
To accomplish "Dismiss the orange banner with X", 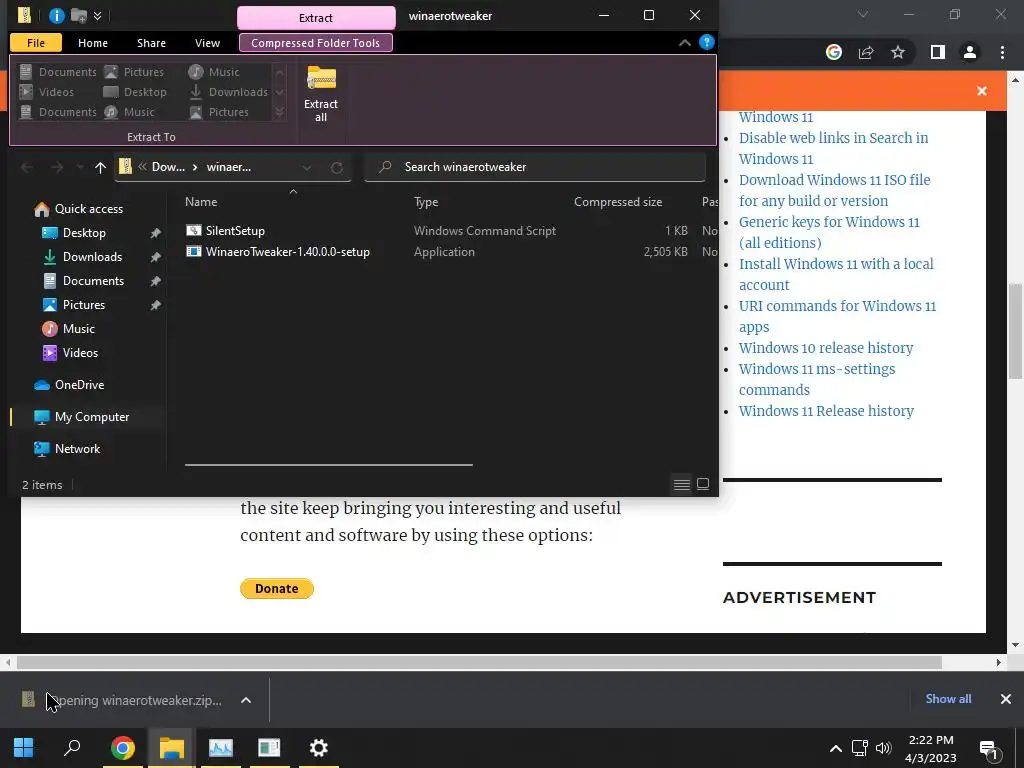I will 982,91.
